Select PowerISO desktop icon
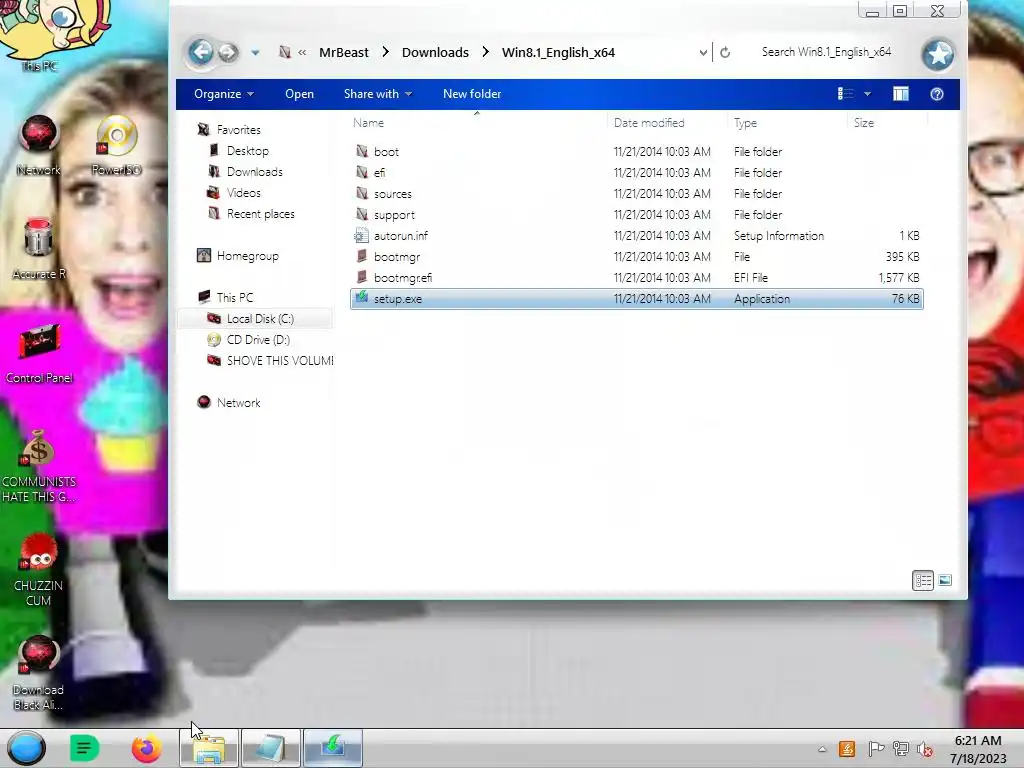 116,145
